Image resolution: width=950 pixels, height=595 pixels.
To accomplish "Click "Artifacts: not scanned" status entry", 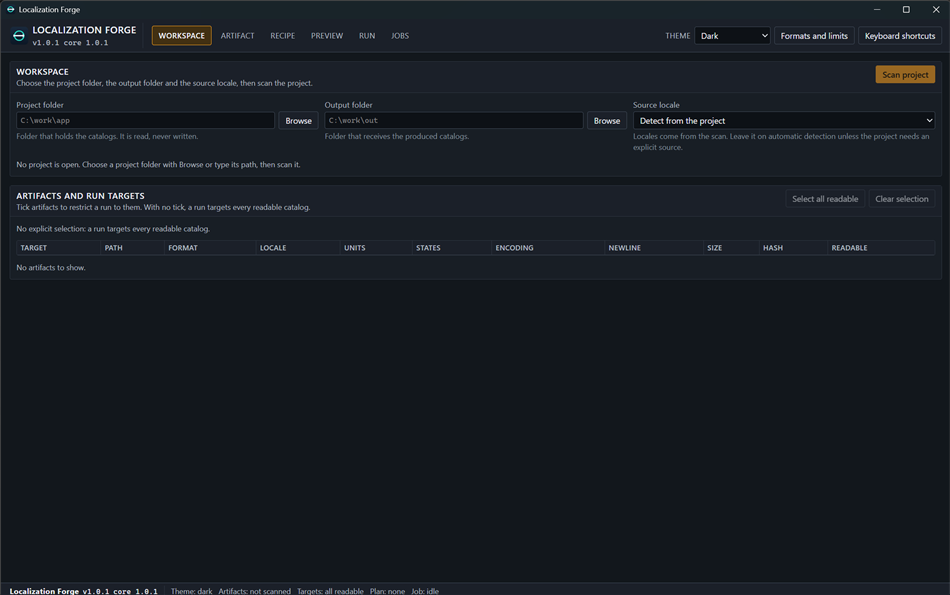I will click(x=254, y=591).
